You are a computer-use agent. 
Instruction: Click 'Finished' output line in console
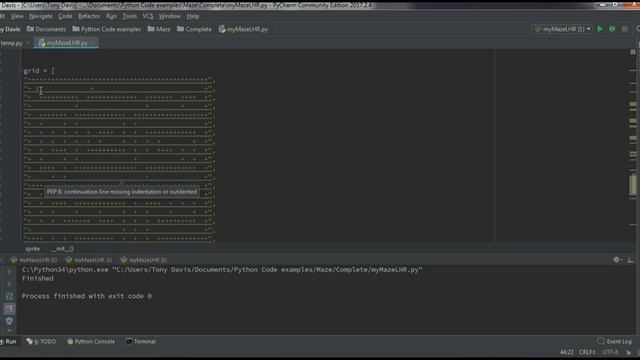point(38,278)
